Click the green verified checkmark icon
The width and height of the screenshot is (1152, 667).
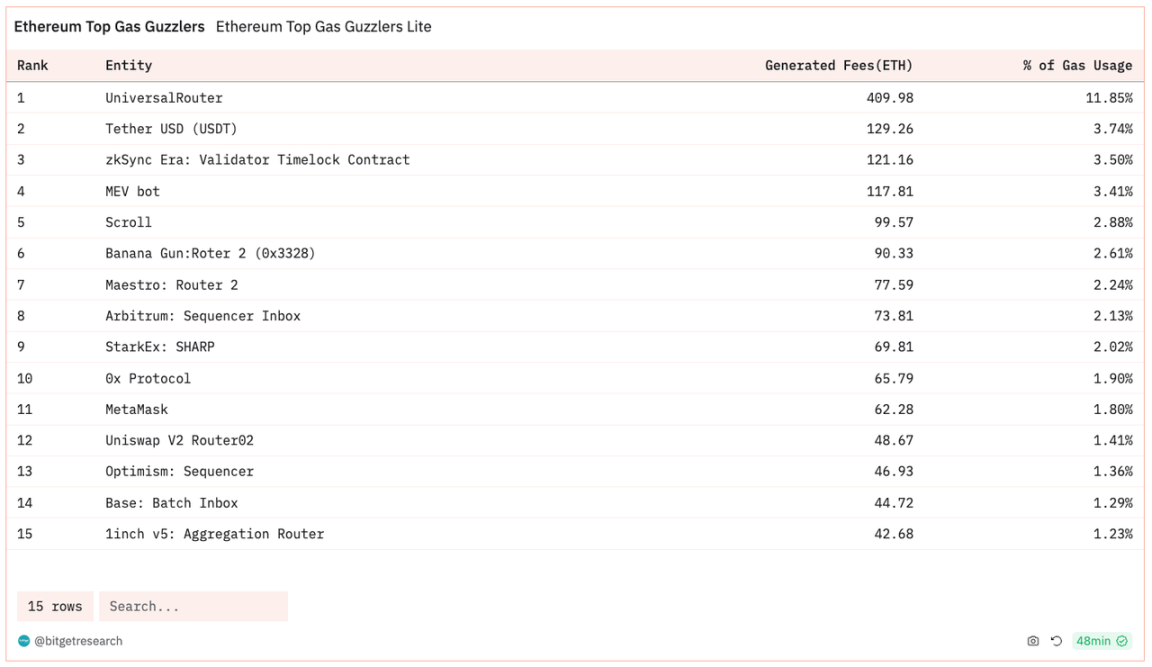(1122, 641)
